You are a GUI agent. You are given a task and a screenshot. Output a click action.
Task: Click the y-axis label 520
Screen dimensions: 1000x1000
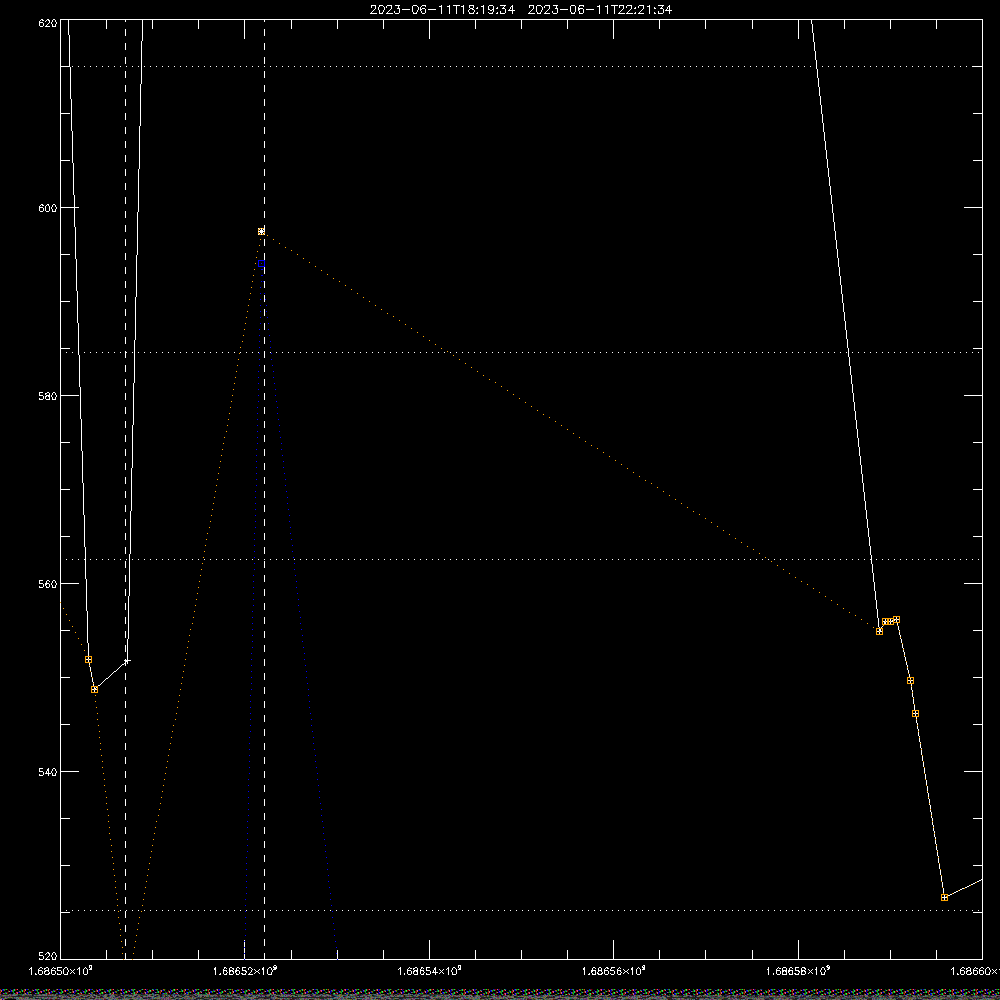48,957
